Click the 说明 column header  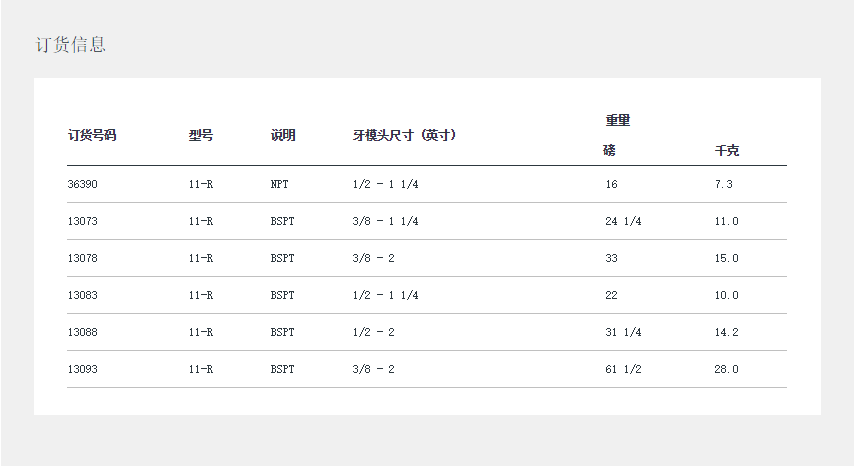(283, 135)
